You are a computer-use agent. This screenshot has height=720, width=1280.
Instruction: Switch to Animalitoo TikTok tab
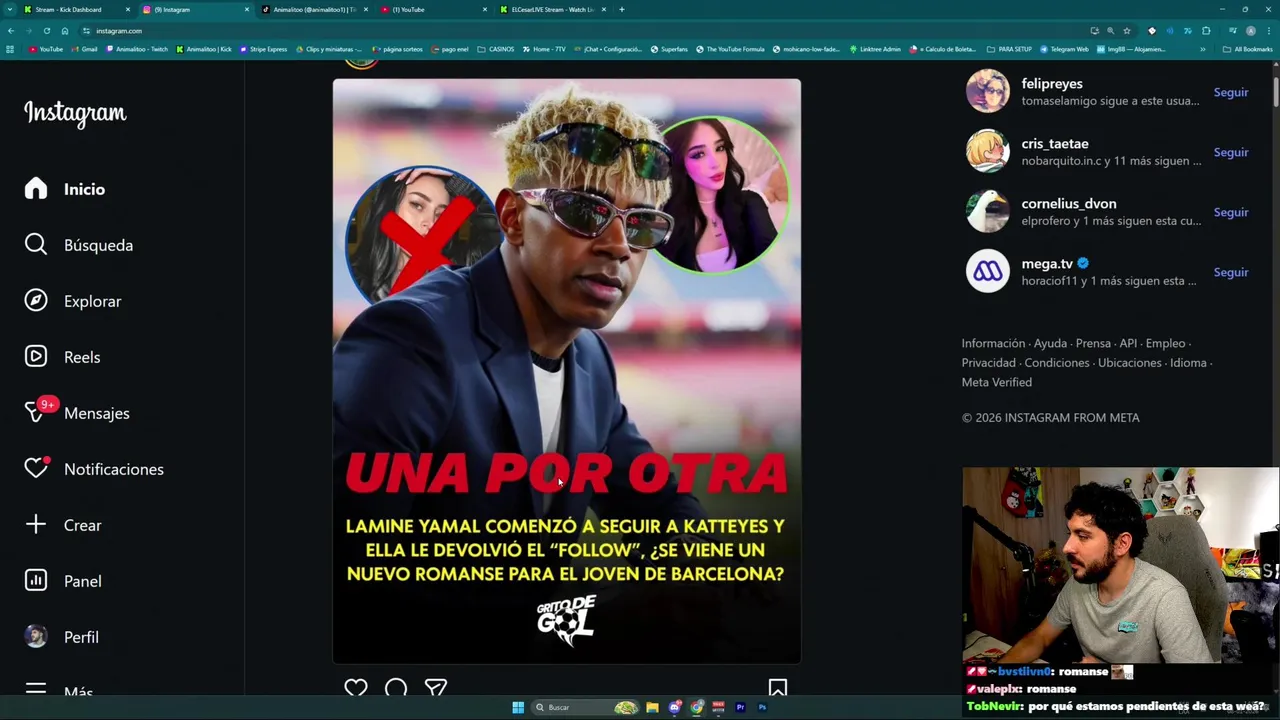[x=314, y=9]
